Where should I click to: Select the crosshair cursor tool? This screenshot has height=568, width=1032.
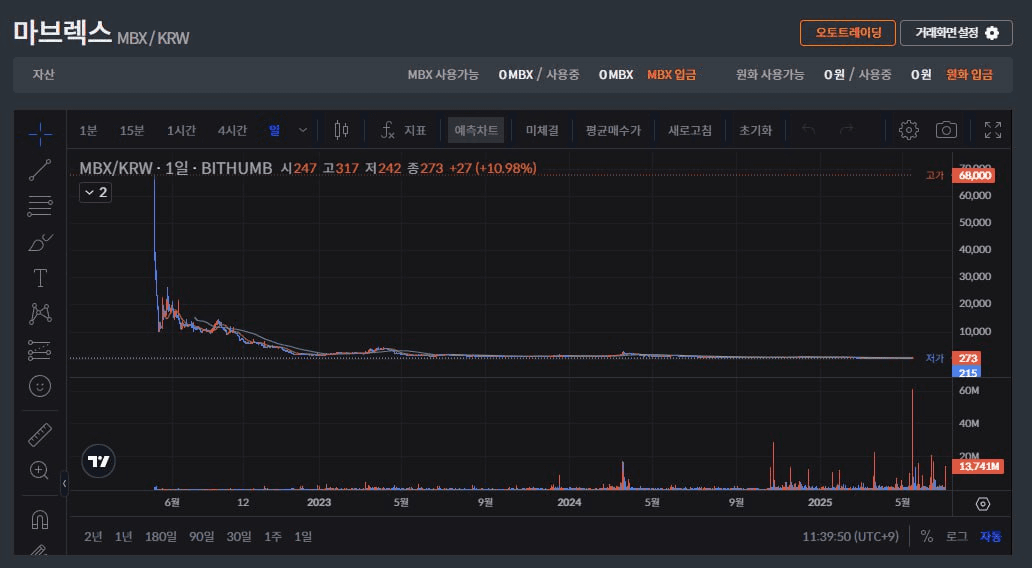pos(40,134)
